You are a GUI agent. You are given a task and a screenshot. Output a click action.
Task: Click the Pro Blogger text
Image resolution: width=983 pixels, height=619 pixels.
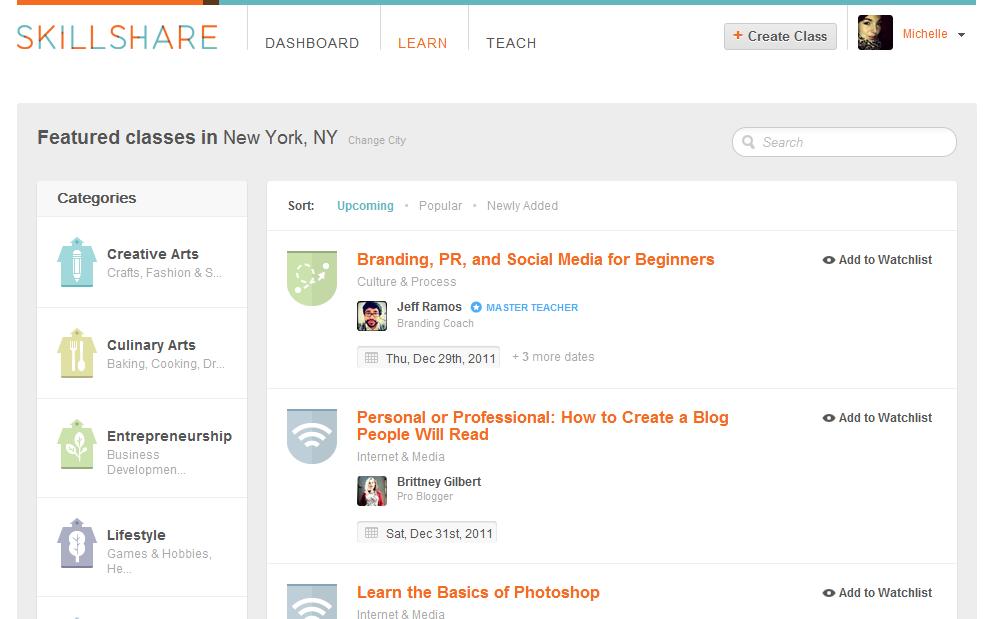pos(425,497)
